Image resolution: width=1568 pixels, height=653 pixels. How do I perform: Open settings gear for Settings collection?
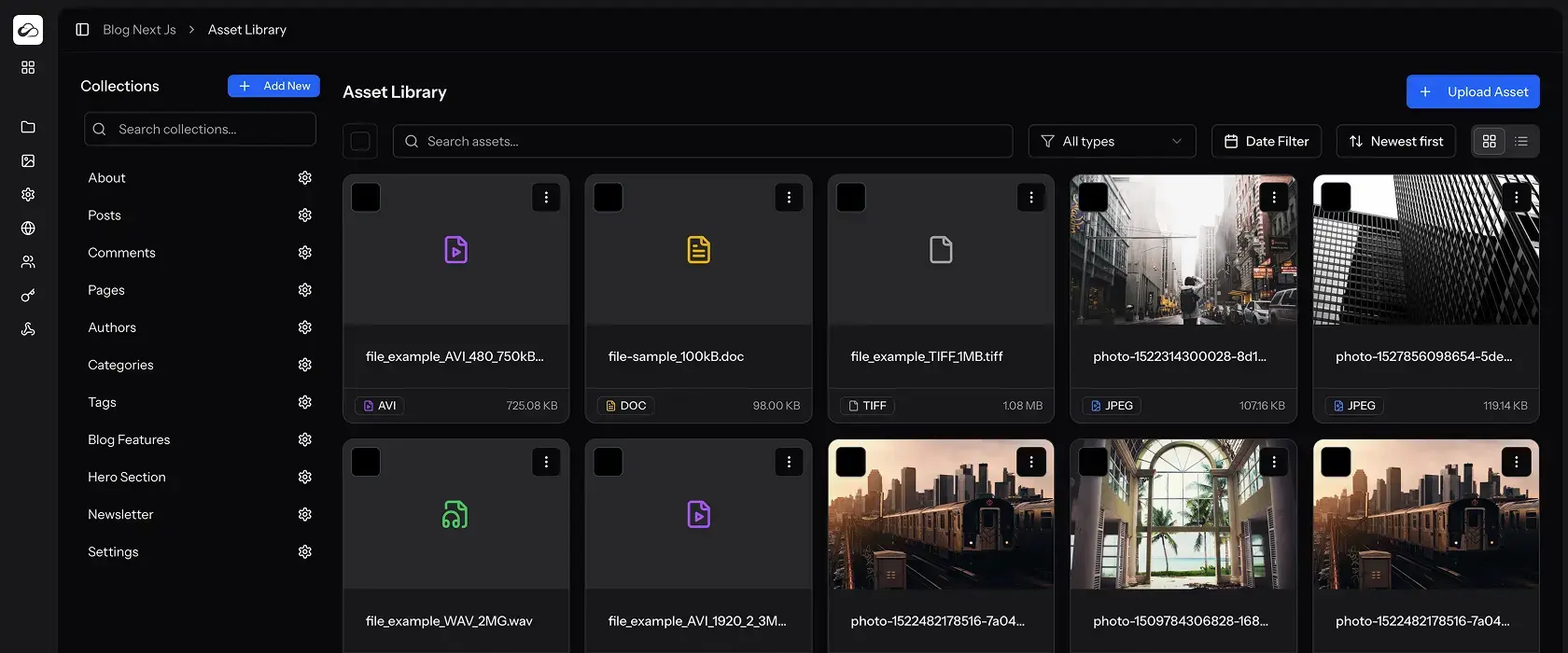tap(305, 551)
